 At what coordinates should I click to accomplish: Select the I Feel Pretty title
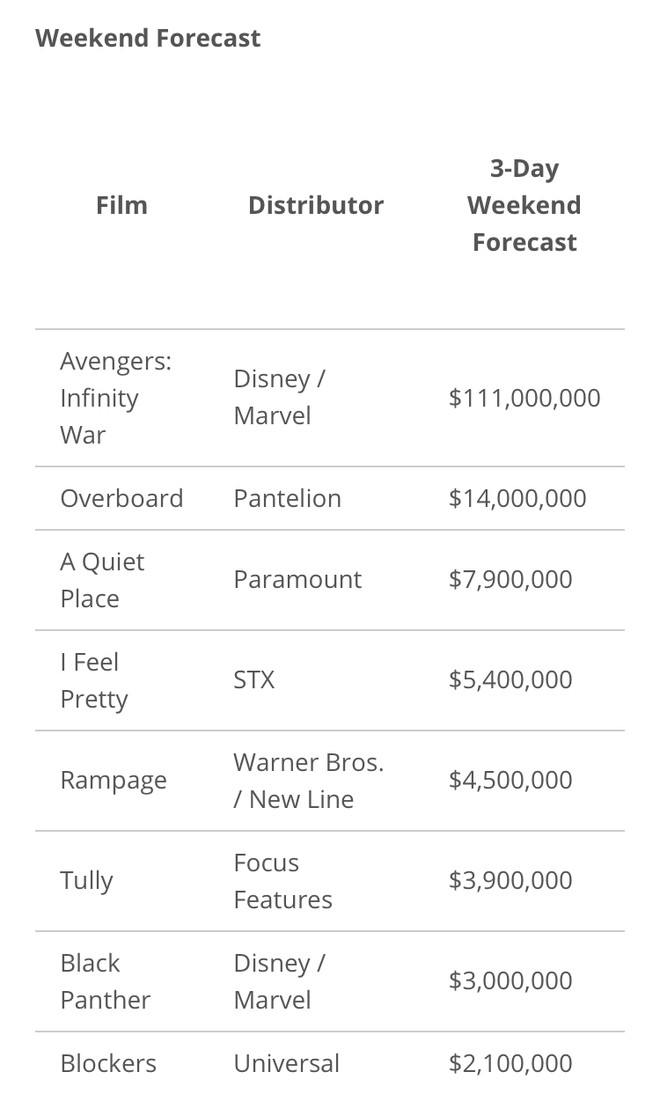tap(94, 680)
